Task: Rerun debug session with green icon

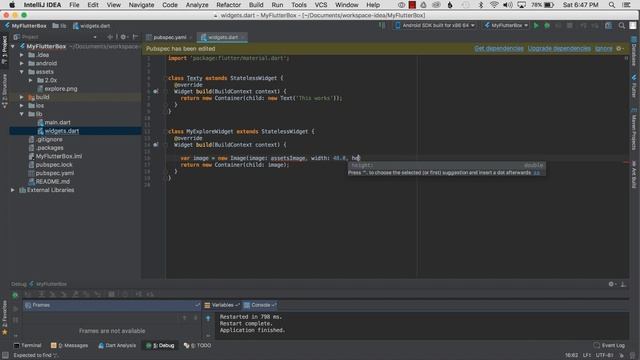Action: [x=15, y=295]
